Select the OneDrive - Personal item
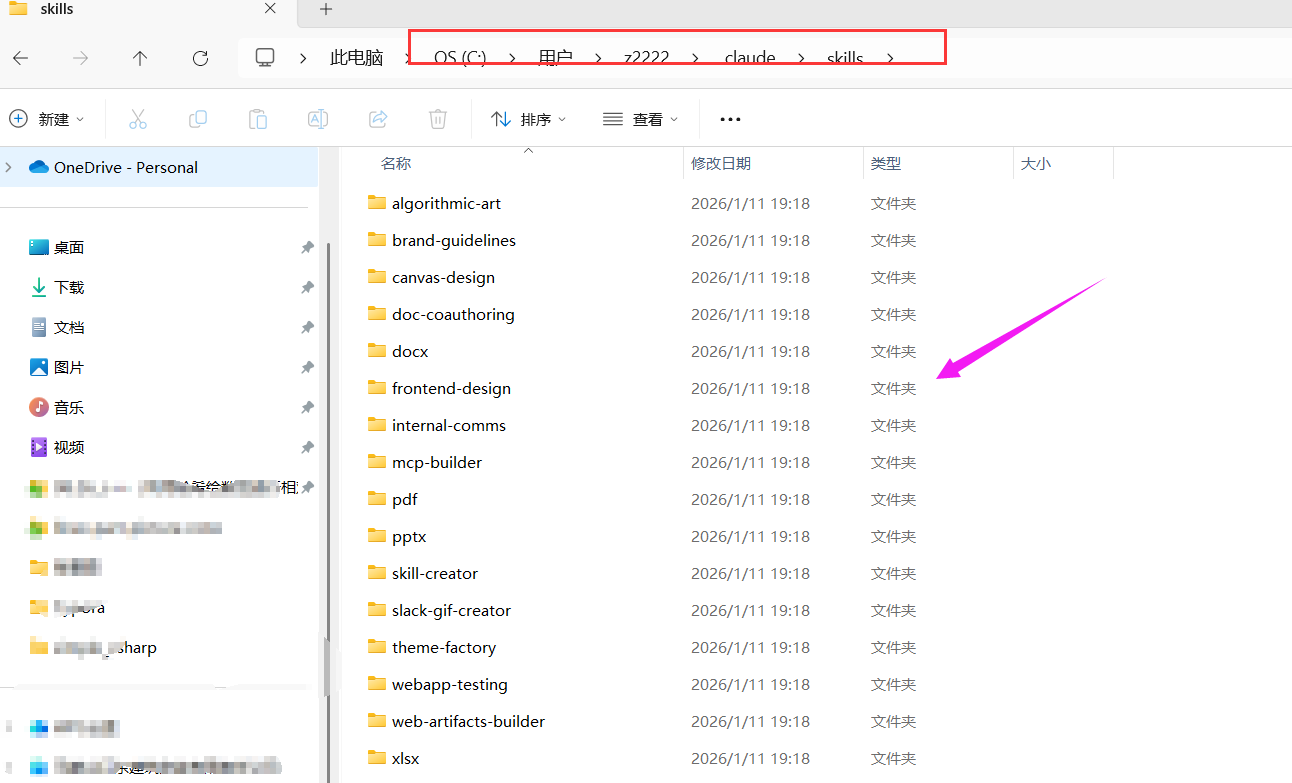This screenshot has height=783, width=1292. click(x=159, y=167)
